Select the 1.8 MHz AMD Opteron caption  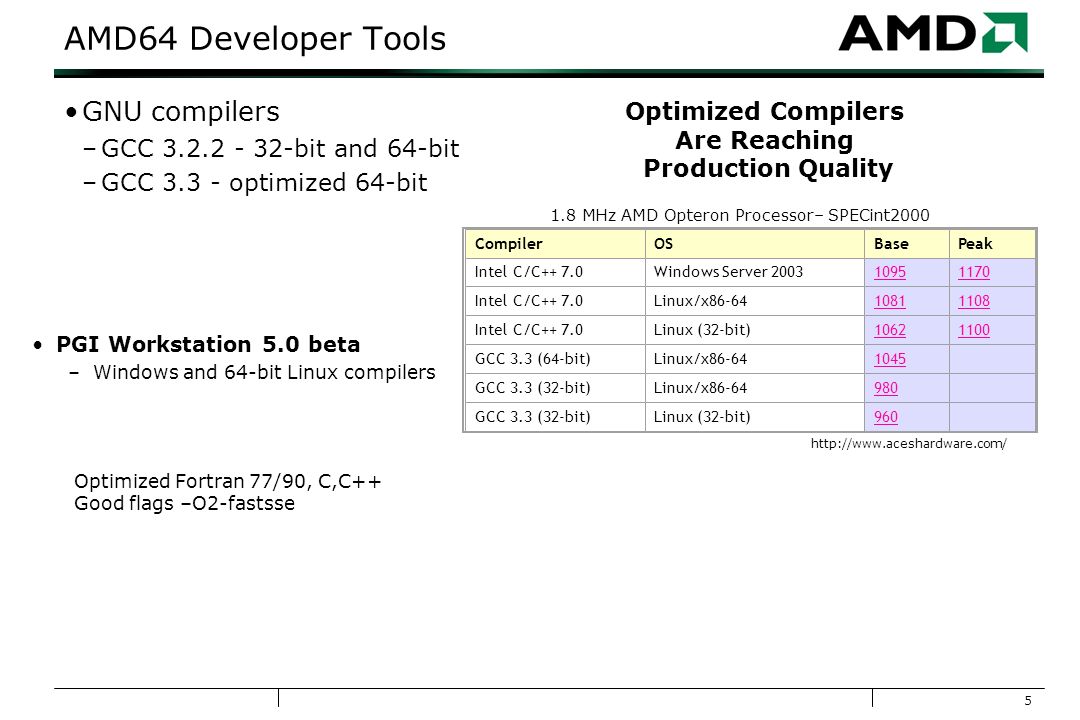click(x=740, y=216)
